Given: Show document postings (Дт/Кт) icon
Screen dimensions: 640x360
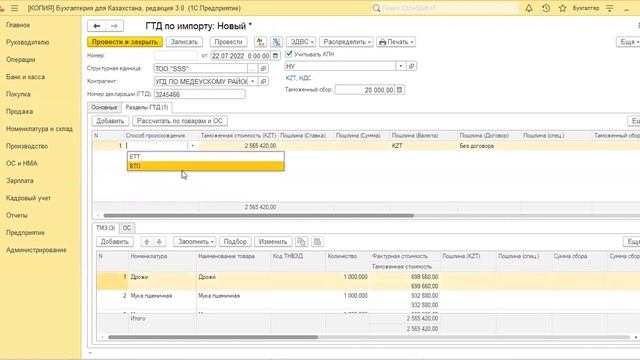Looking at the screenshot, I should pos(260,42).
